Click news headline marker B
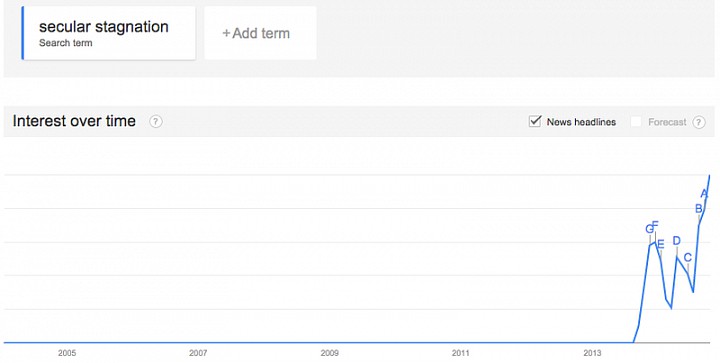This screenshot has height=363, width=720. tap(698, 209)
